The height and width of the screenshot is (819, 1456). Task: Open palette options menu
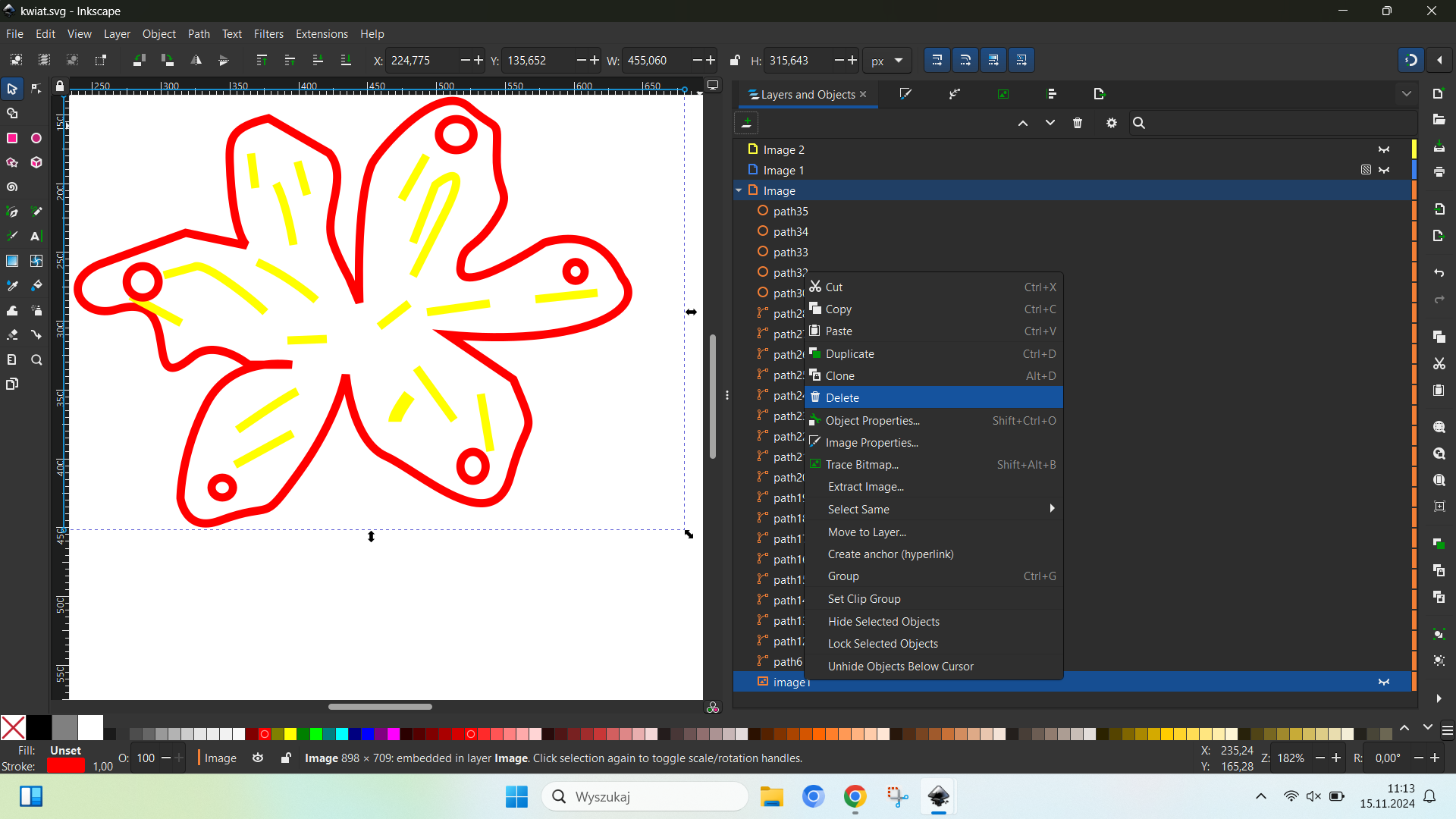pos(1447,730)
